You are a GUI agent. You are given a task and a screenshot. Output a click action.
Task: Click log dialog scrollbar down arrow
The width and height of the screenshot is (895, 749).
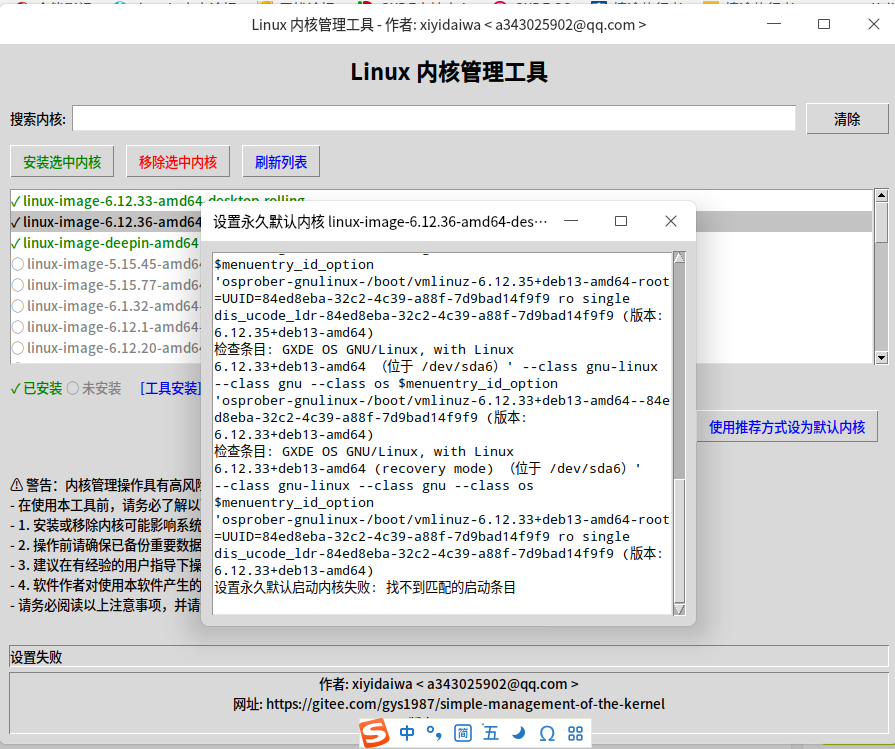(679, 609)
